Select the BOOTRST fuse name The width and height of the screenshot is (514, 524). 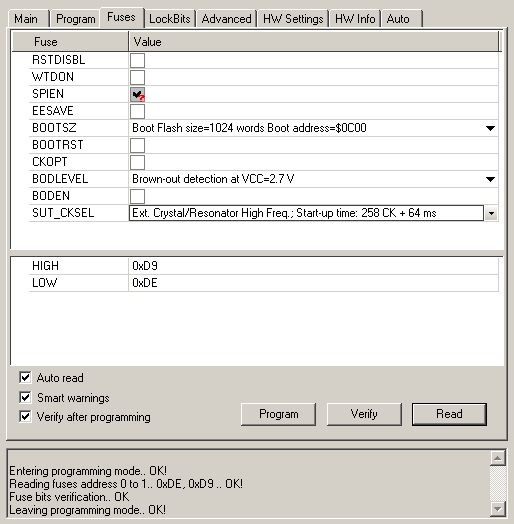[x=57, y=145]
